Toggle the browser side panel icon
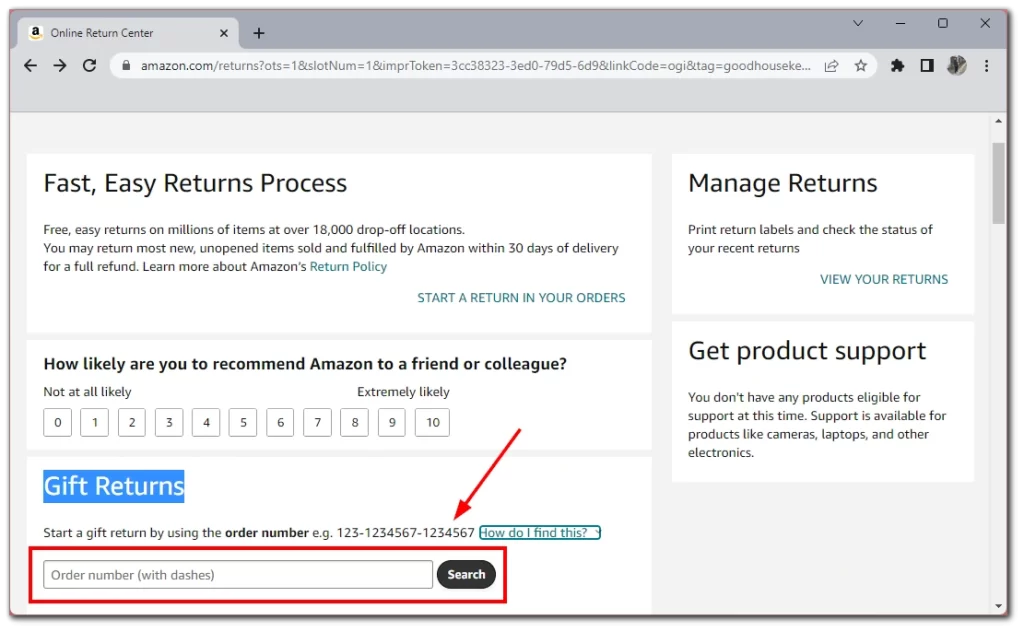This screenshot has width=1024, height=632. [x=927, y=66]
